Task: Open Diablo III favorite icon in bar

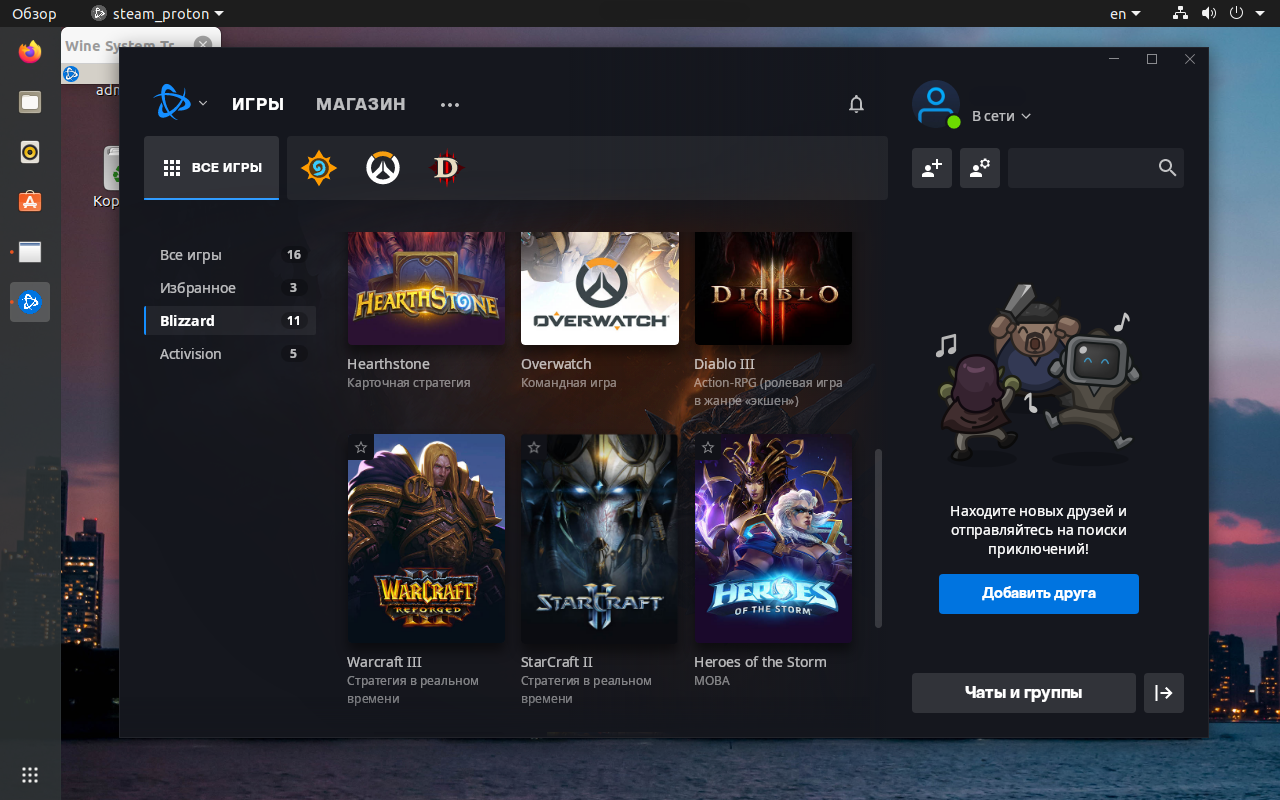Action: [x=446, y=168]
